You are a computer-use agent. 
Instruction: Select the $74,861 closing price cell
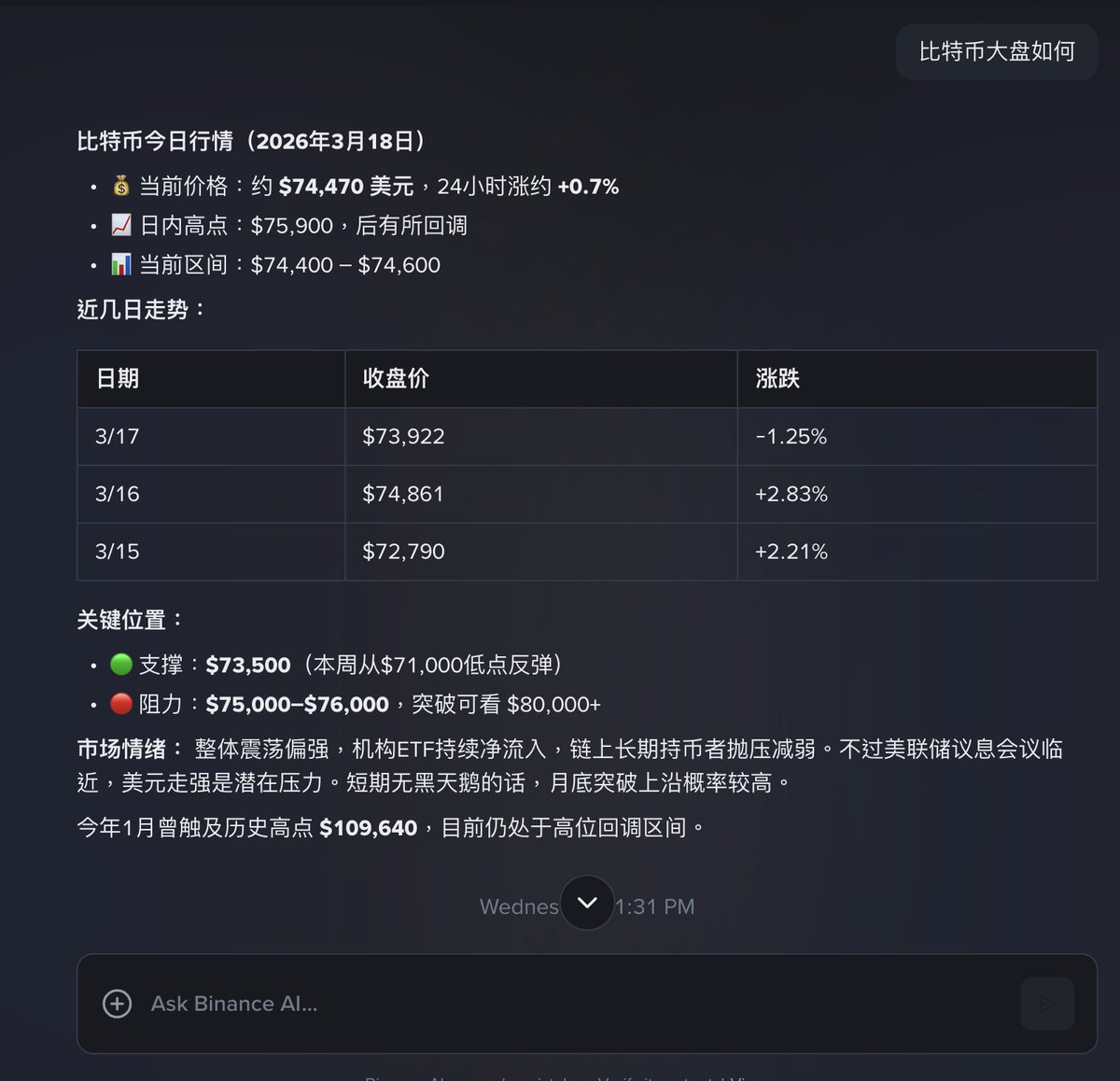403,494
